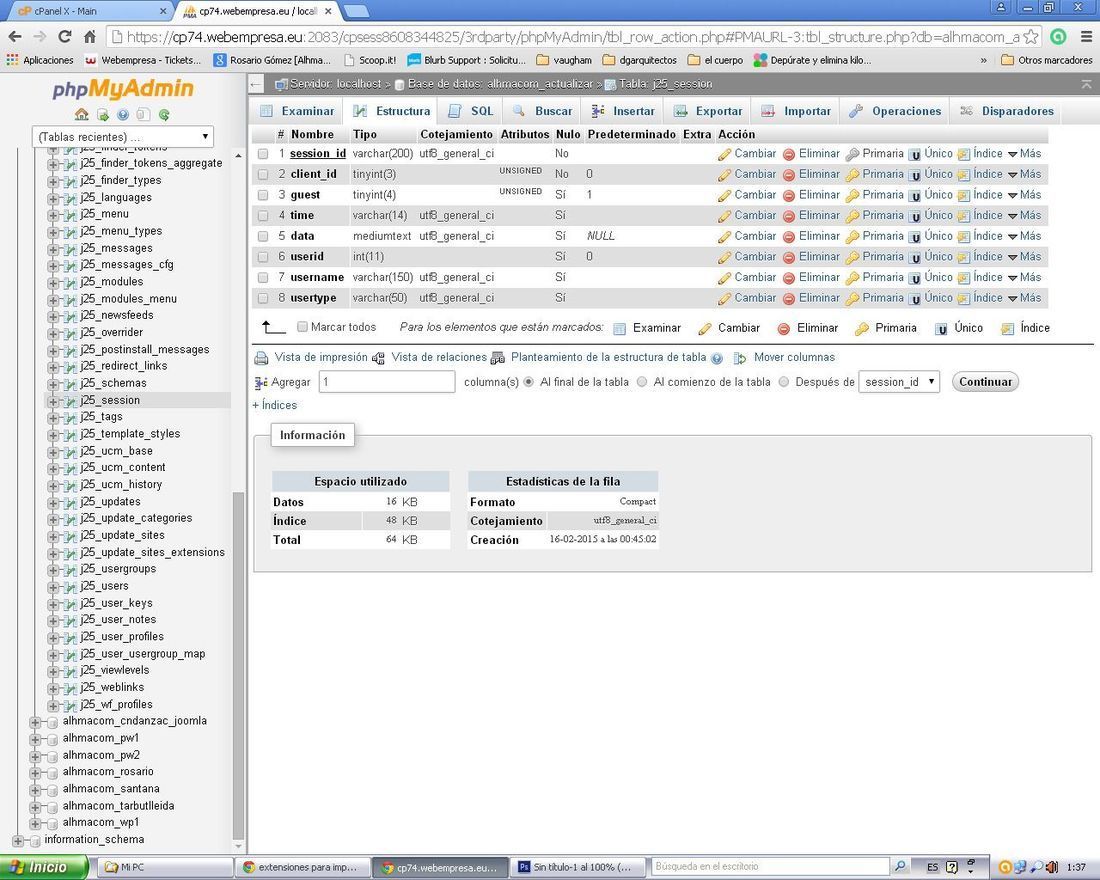1100x880 pixels.
Task: Open the Buscar tab
Action: pyautogui.click(x=542, y=111)
